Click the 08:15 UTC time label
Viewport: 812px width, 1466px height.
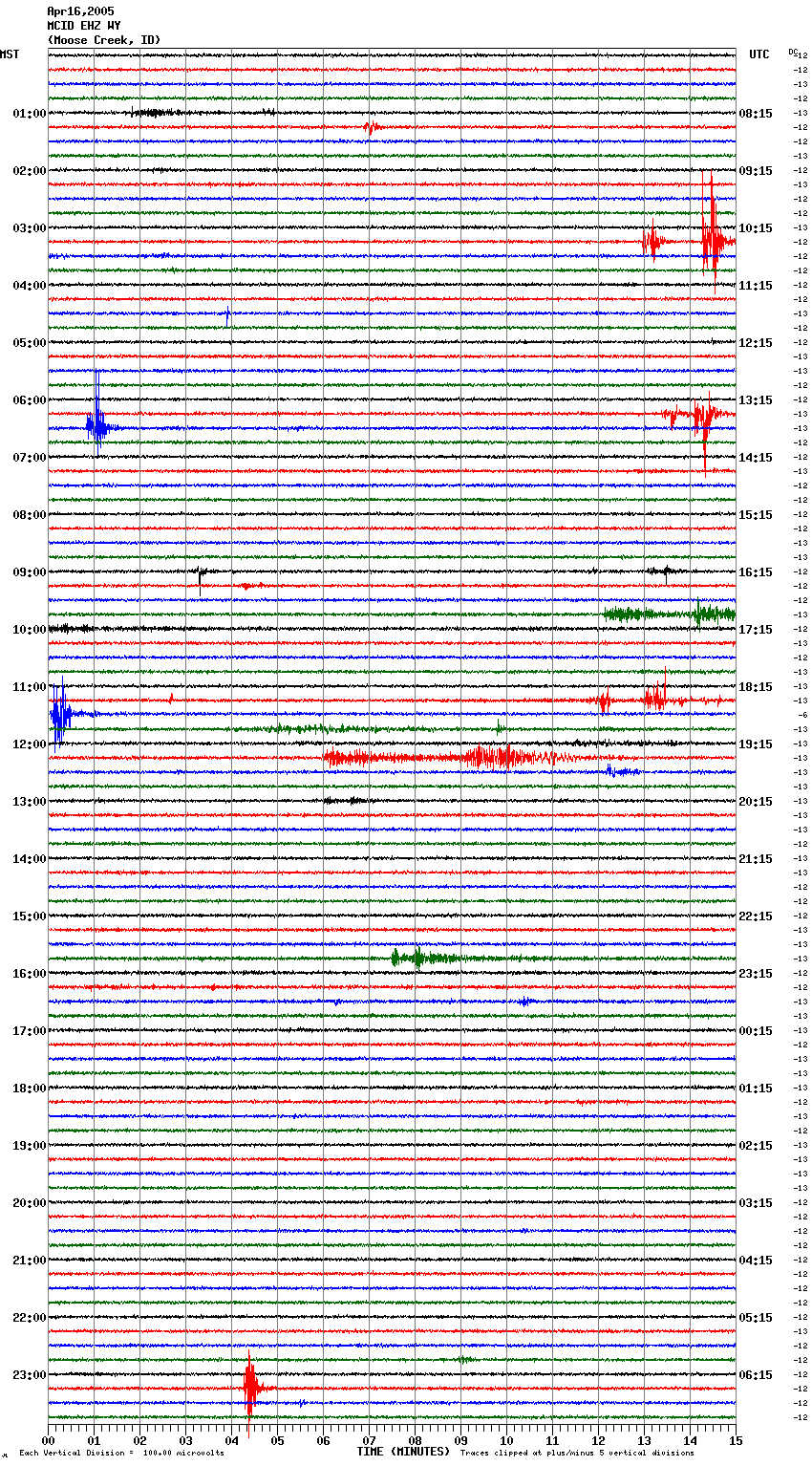pyautogui.click(x=756, y=114)
